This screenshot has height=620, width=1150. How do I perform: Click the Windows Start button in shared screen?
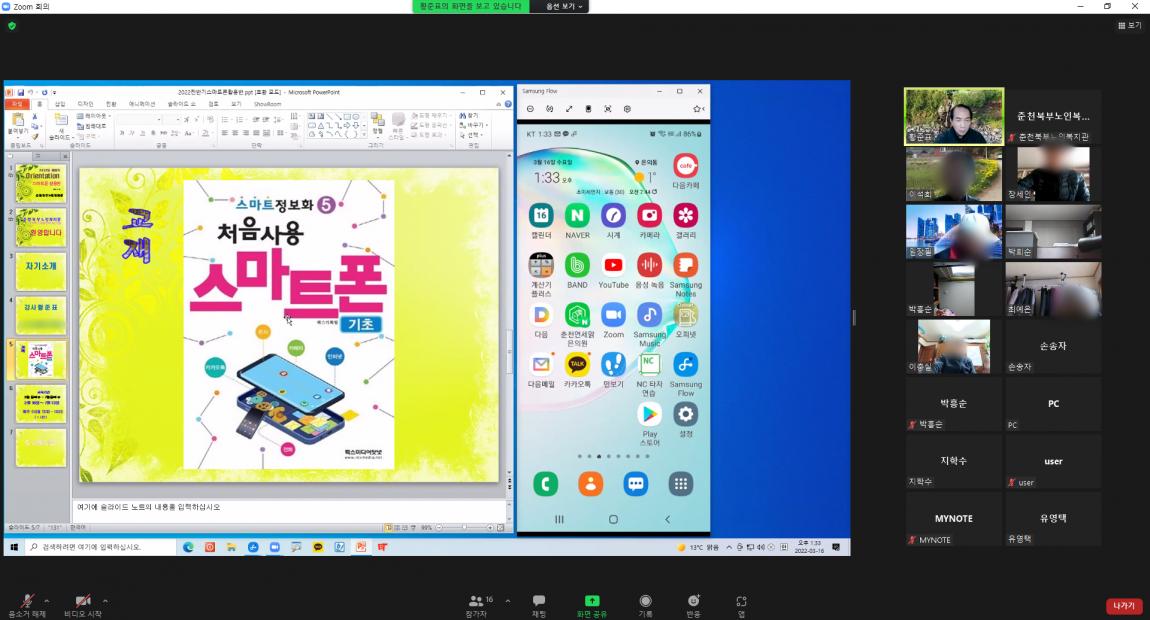(x=14, y=547)
